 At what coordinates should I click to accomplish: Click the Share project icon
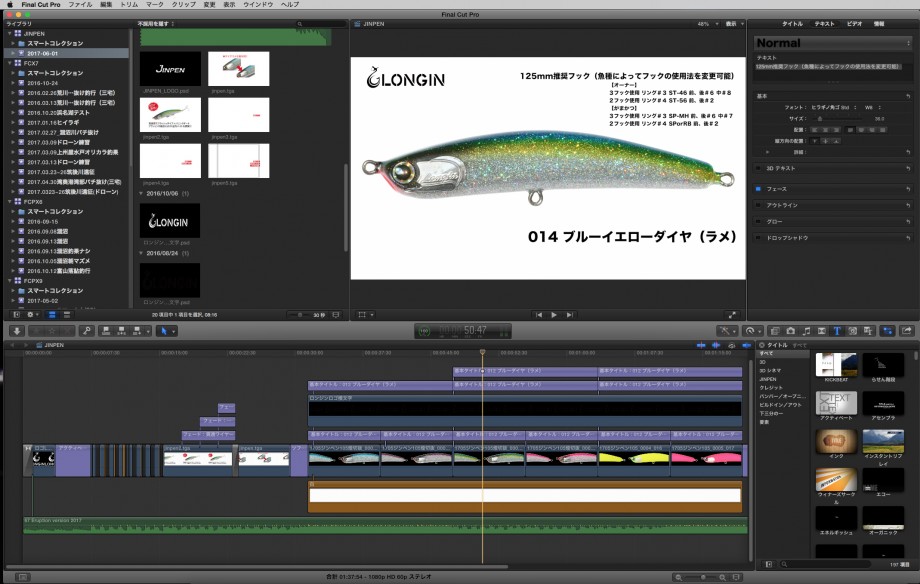pyautogui.click(x=907, y=331)
